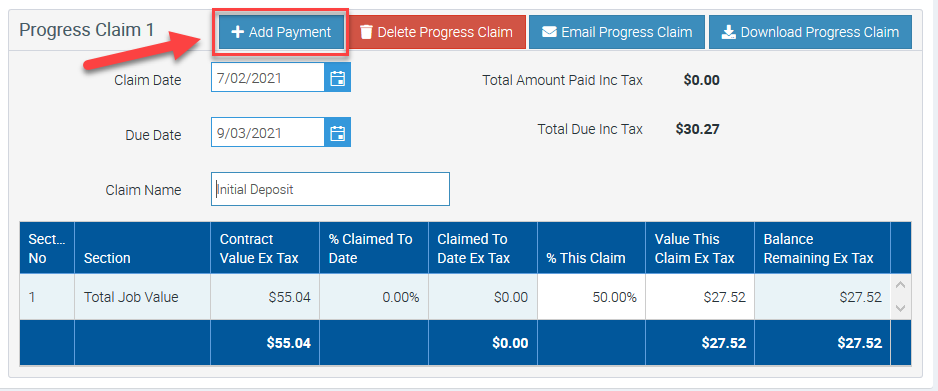The width and height of the screenshot is (938, 391).
Task: Click the % Claimed To Date header
Action: (374, 248)
